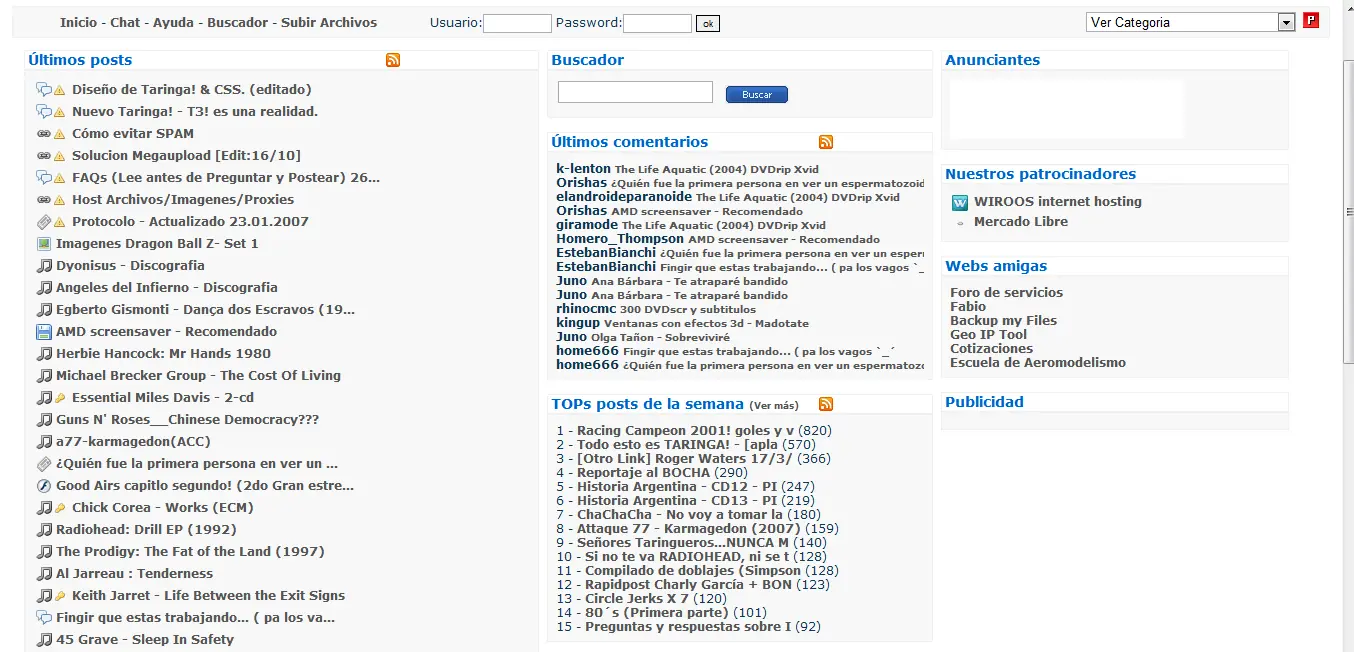
Task: Open Chat from the top menu
Action: coord(125,22)
